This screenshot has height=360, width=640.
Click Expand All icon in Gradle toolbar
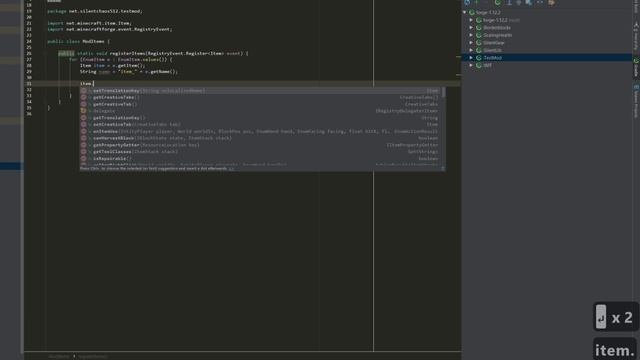coord(509,2)
